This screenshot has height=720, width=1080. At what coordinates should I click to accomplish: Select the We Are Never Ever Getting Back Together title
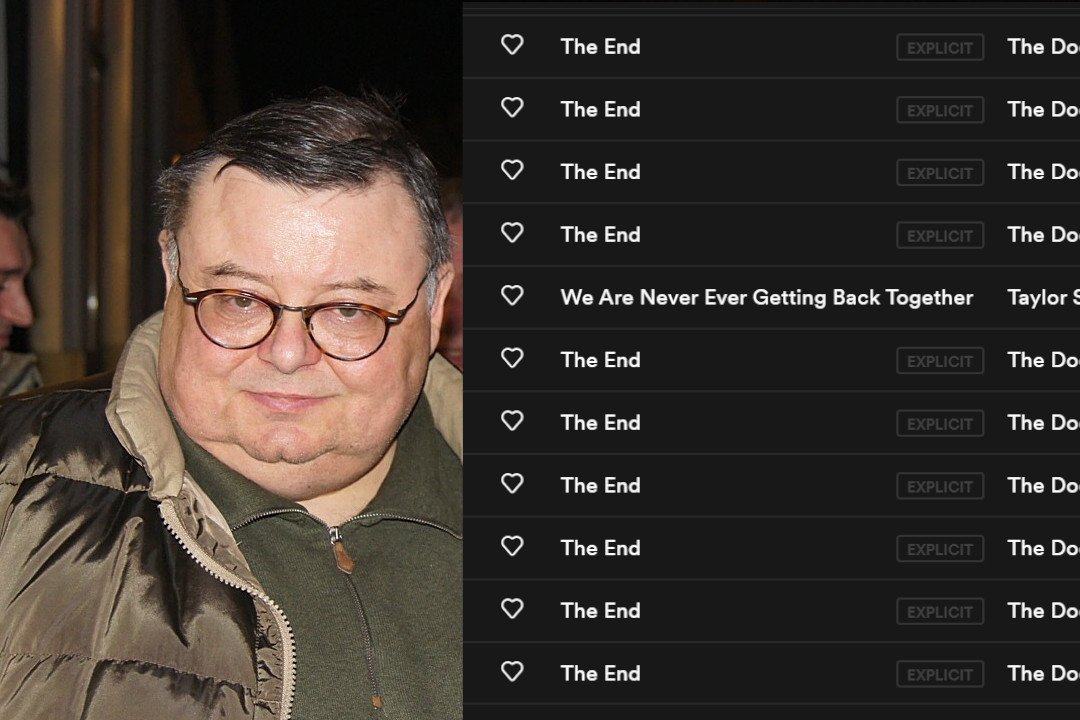[767, 297]
